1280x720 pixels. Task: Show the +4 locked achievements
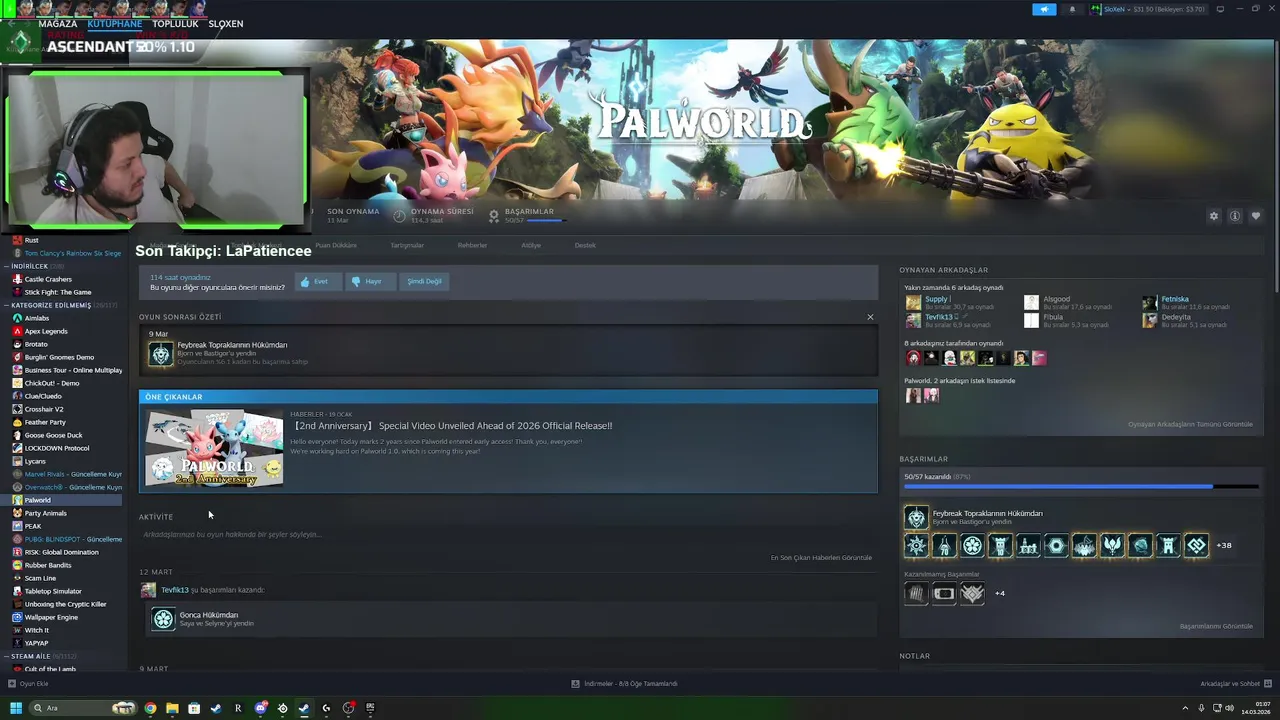click(x=1000, y=593)
